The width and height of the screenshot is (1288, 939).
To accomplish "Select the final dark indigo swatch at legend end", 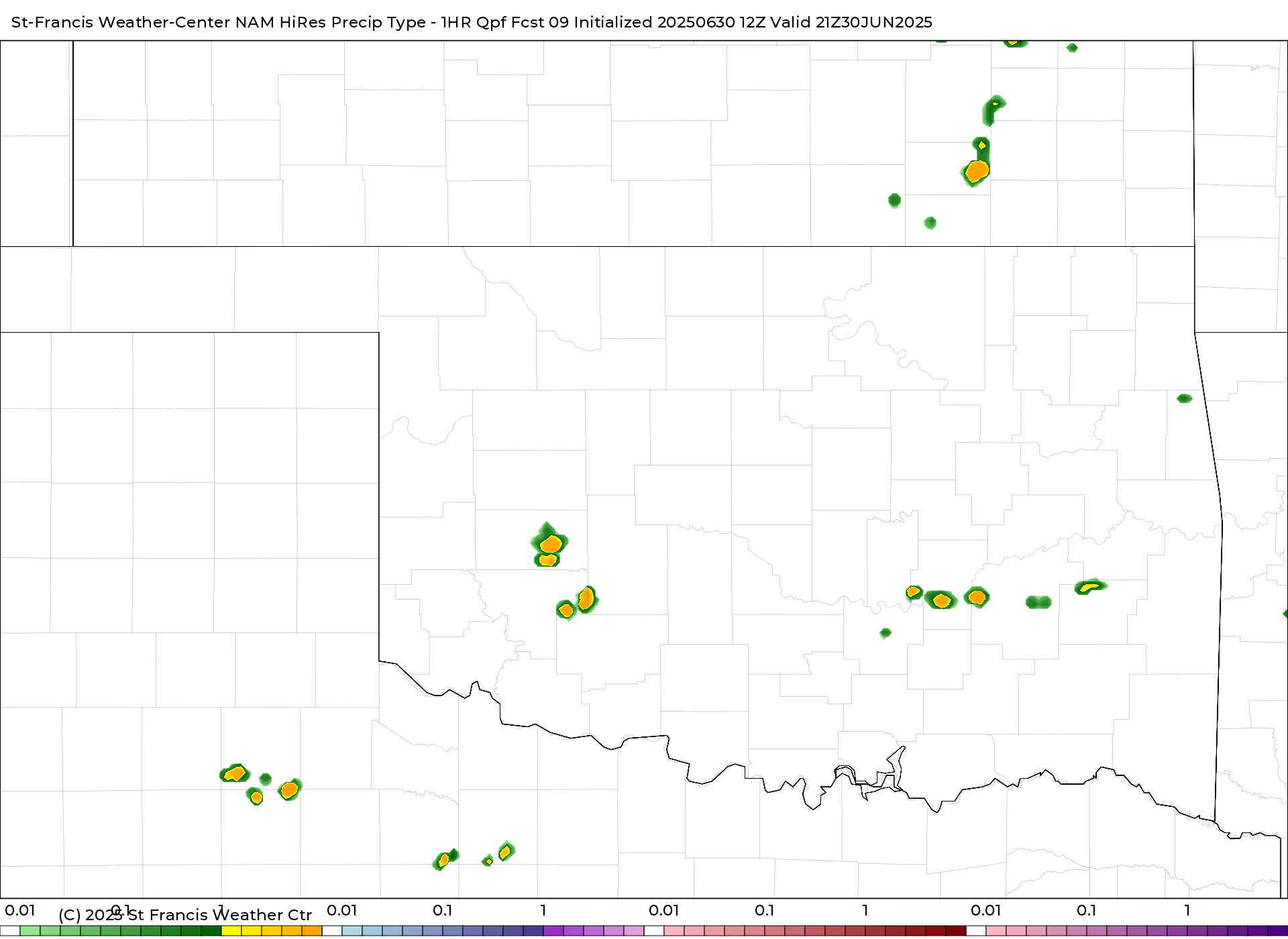I will 1278,931.
